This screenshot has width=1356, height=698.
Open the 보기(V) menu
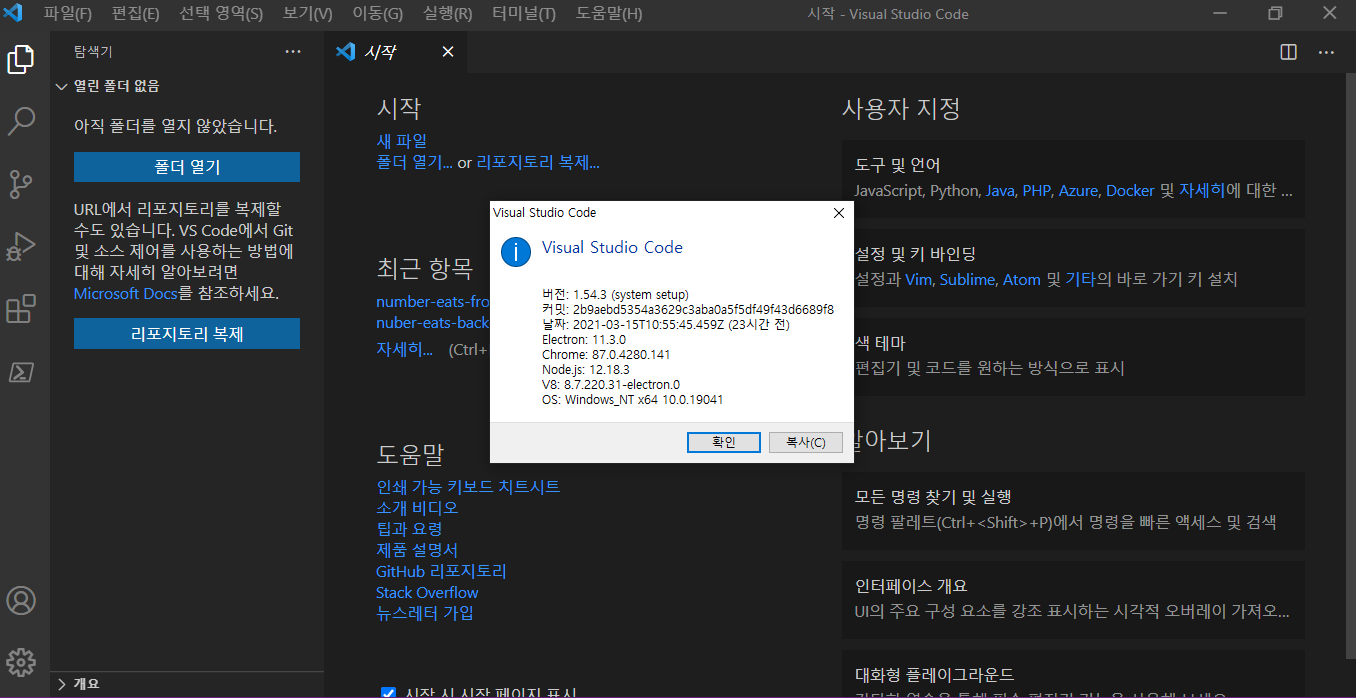tap(308, 14)
